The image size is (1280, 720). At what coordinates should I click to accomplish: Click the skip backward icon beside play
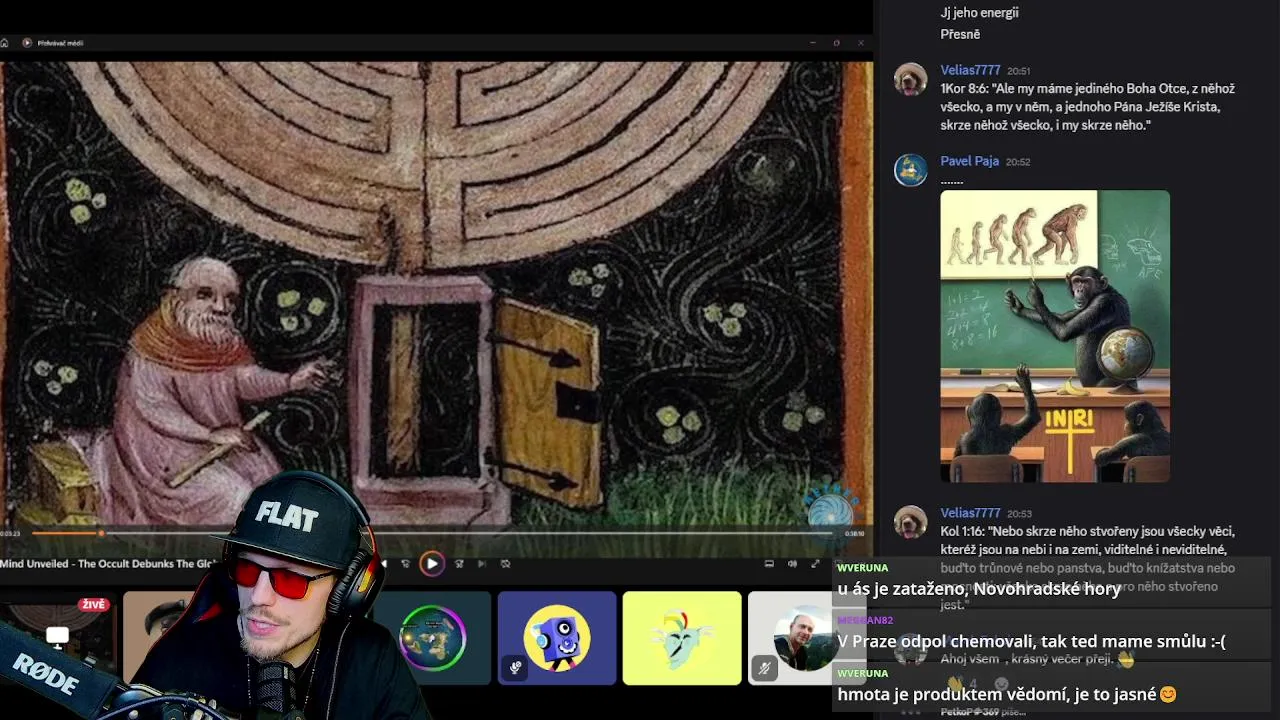point(405,564)
